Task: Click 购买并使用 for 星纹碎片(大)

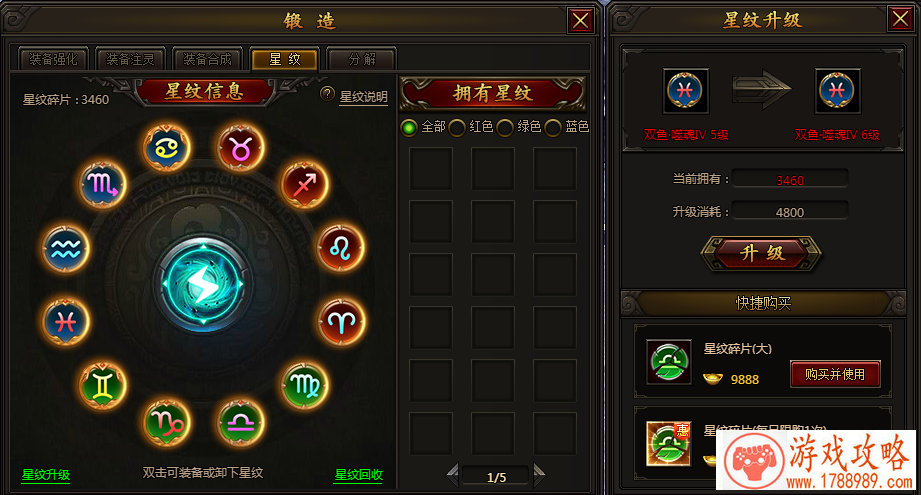Action: (835, 374)
